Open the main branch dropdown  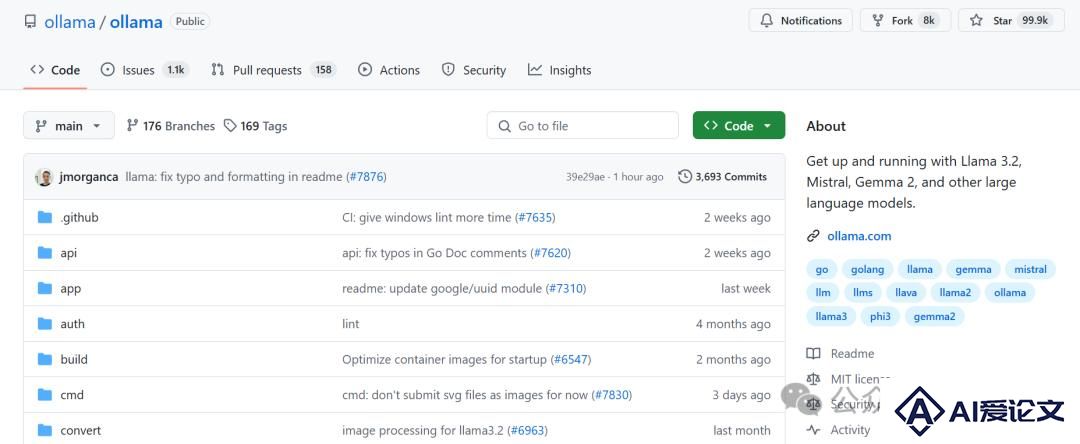69,126
